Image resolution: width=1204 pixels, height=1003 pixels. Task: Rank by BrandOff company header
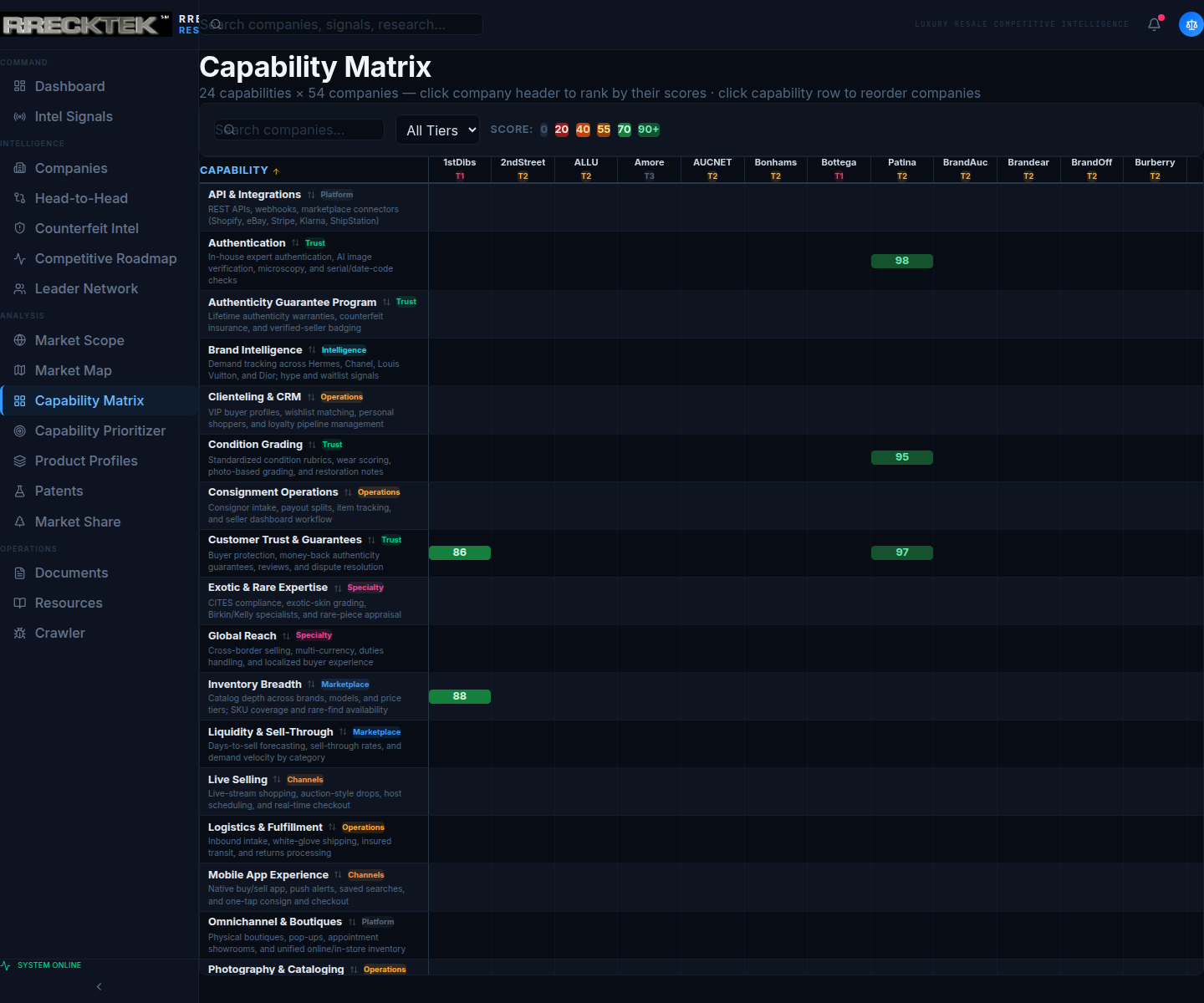tap(1092, 169)
